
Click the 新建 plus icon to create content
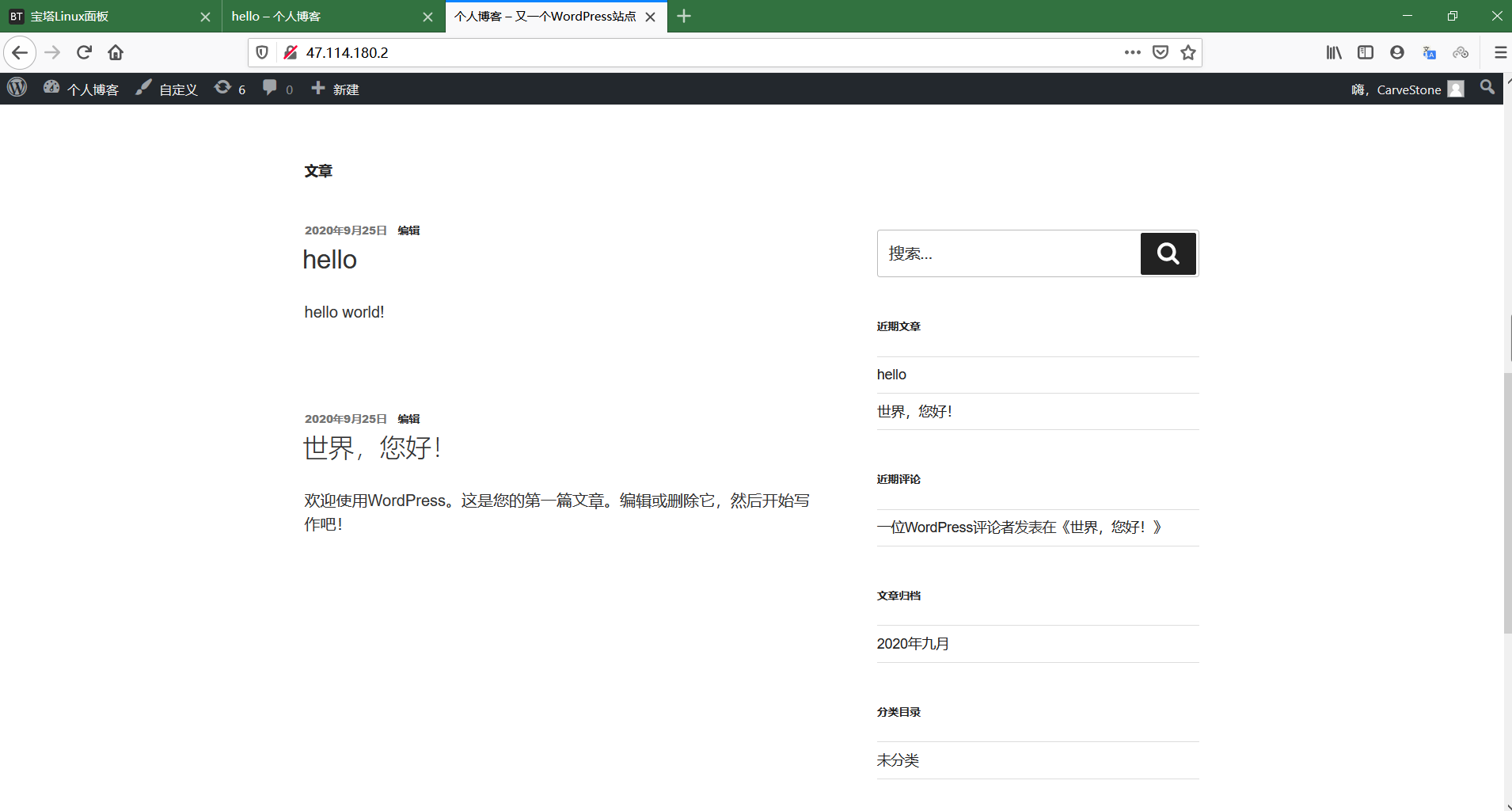tap(317, 88)
